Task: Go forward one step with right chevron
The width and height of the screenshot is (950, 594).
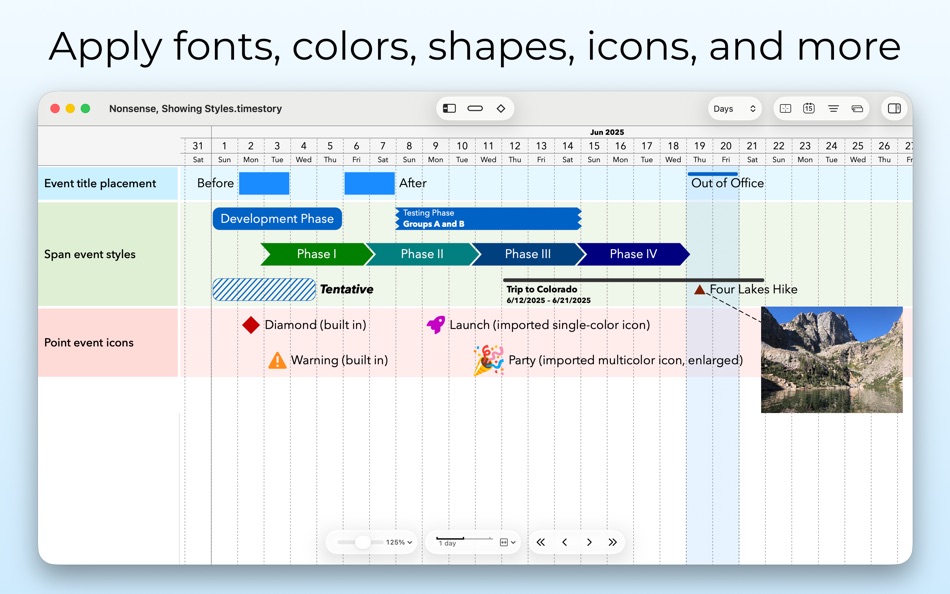Action: pos(589,542)
